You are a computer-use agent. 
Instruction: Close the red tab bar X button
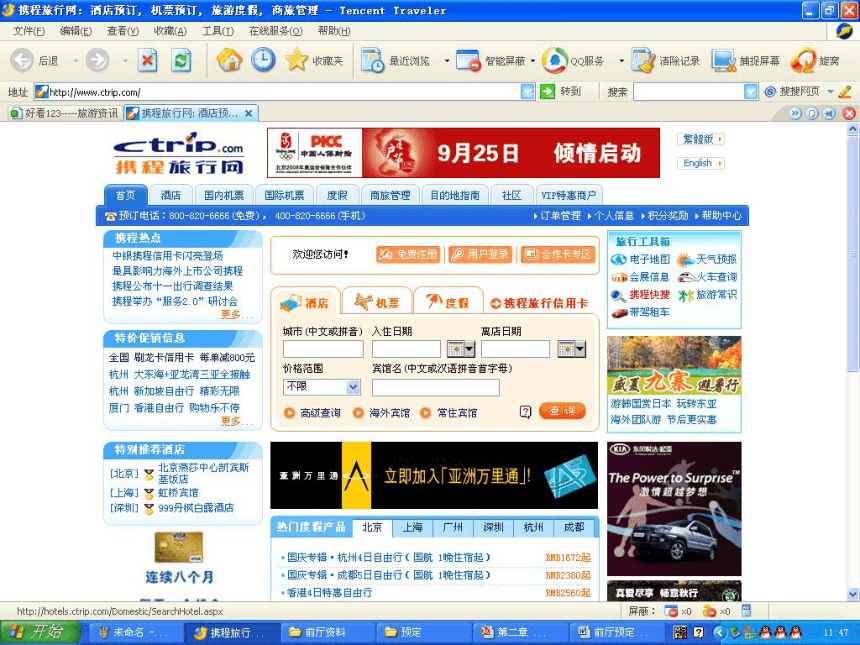point(849,114)
